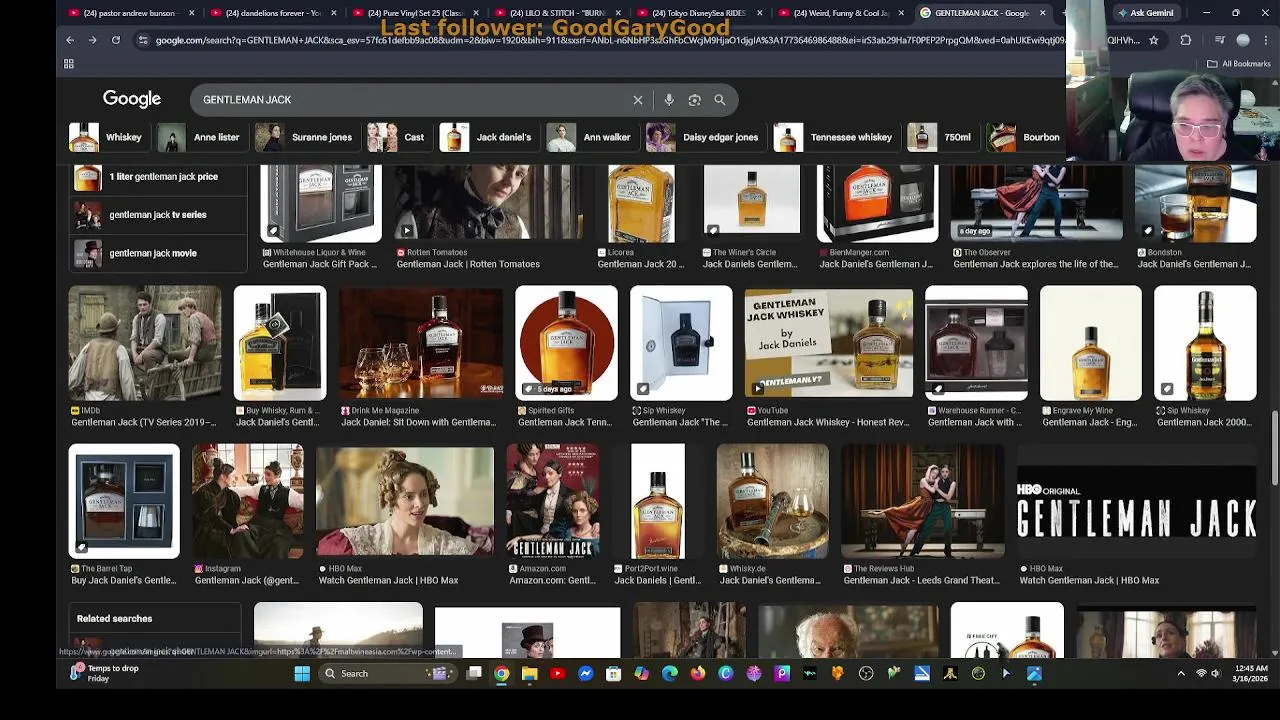The width and height of the screenshot is (1280, 720).
Task: Filter images by Suranne jones chip
Action: point(305,137)
